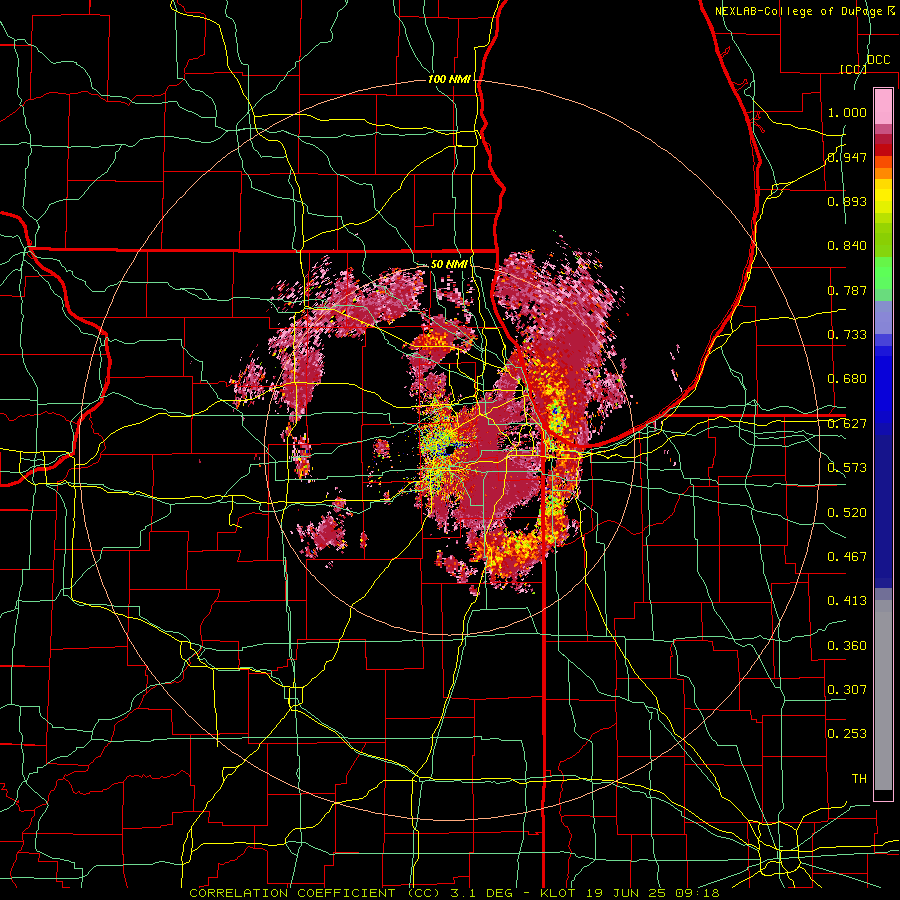This screenshot has height=900, width=900.
Task: Pick the light pink top color bar segment
Action: (883, 106)
